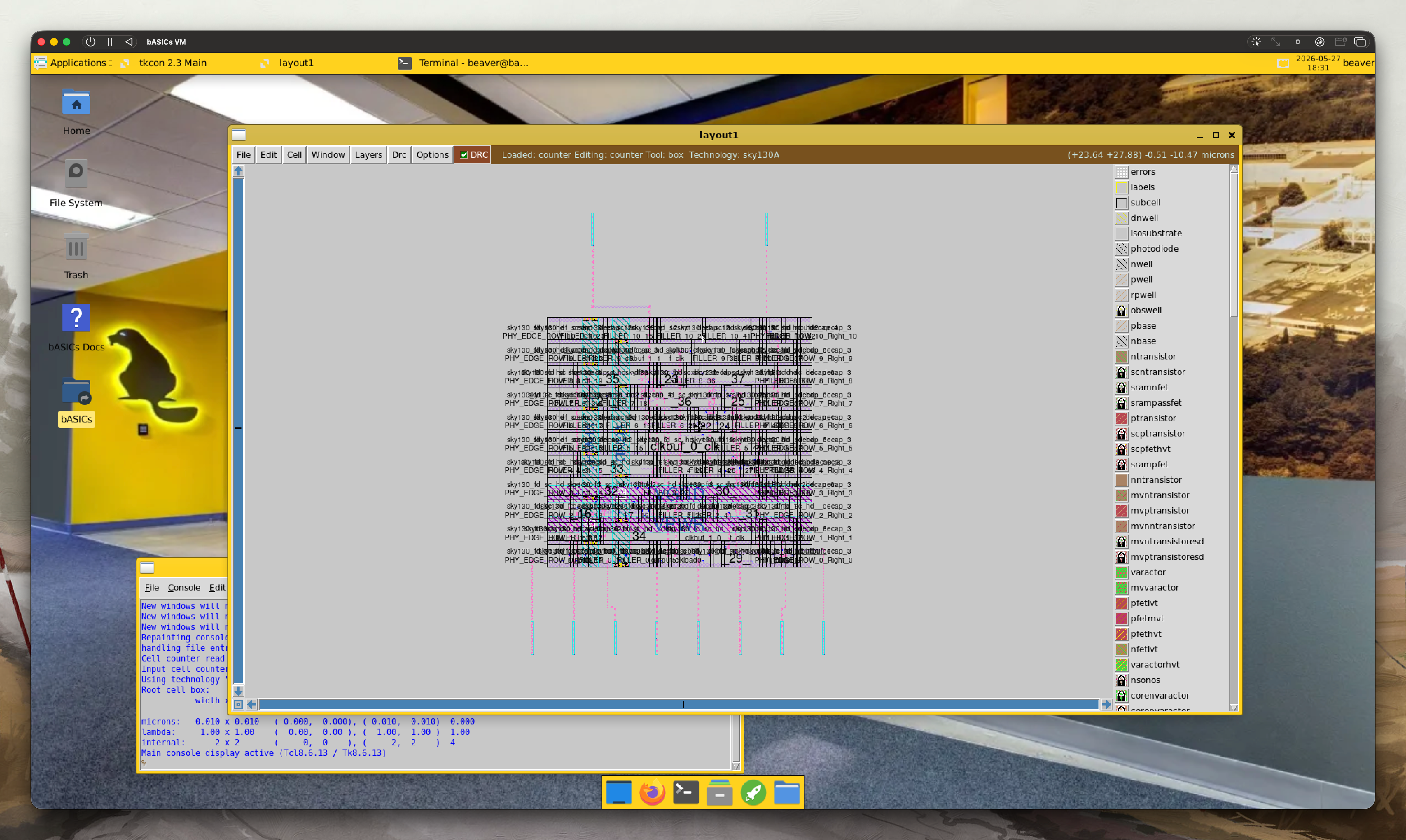Click the locked scptransistor layer icon

click(1121, 433)
